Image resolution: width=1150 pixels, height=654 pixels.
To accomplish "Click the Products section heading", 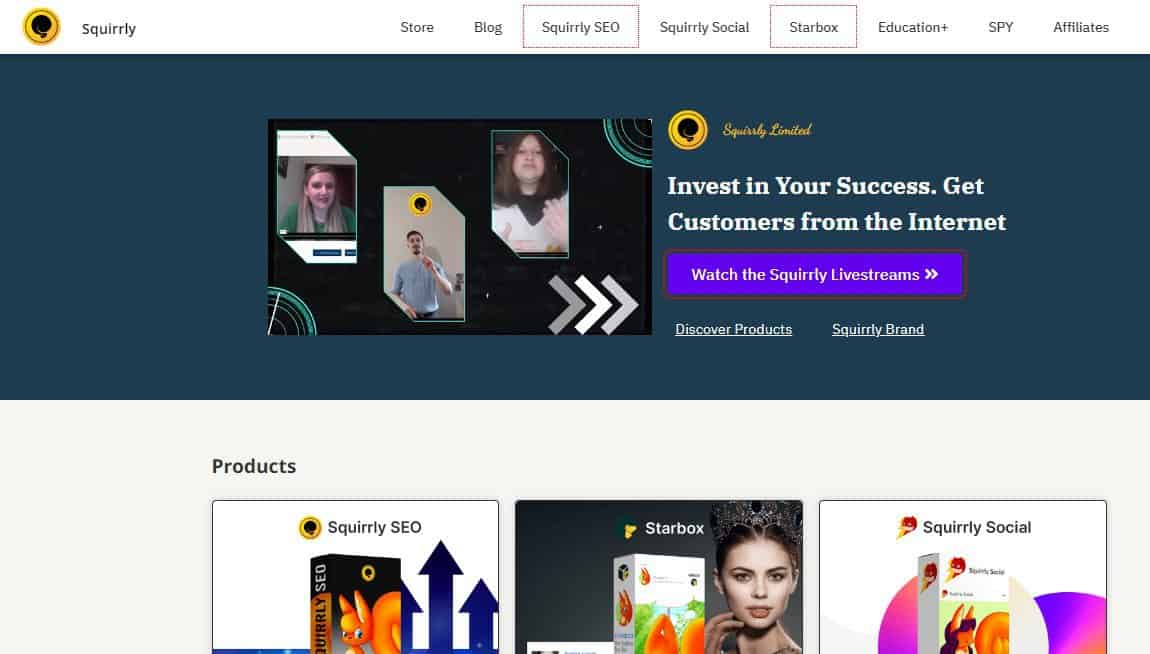I will pos(254,466).
